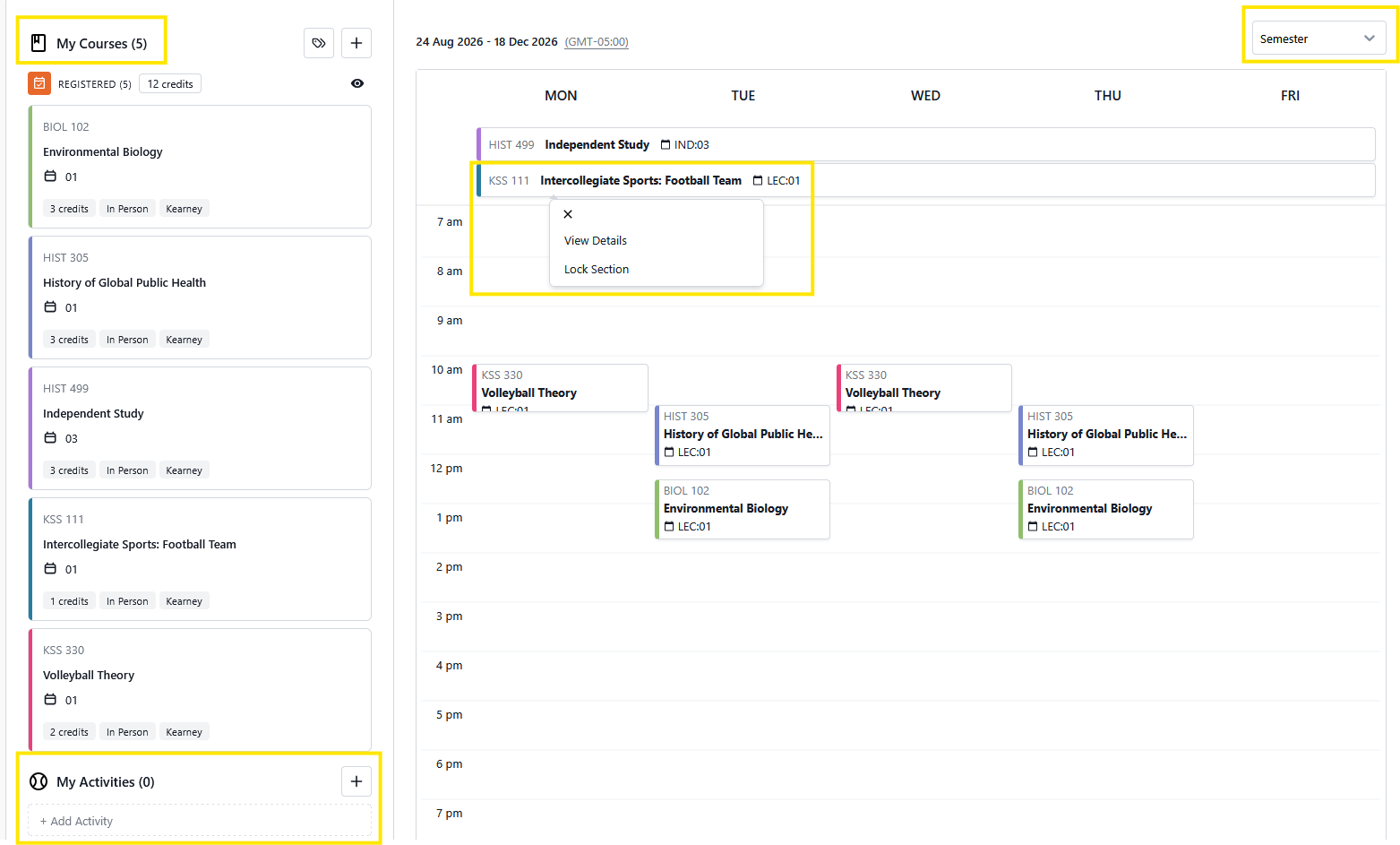
Task: Click LEC:01 icon on Tuesday HIST 305 event
Action: click(x=669, y=453)
